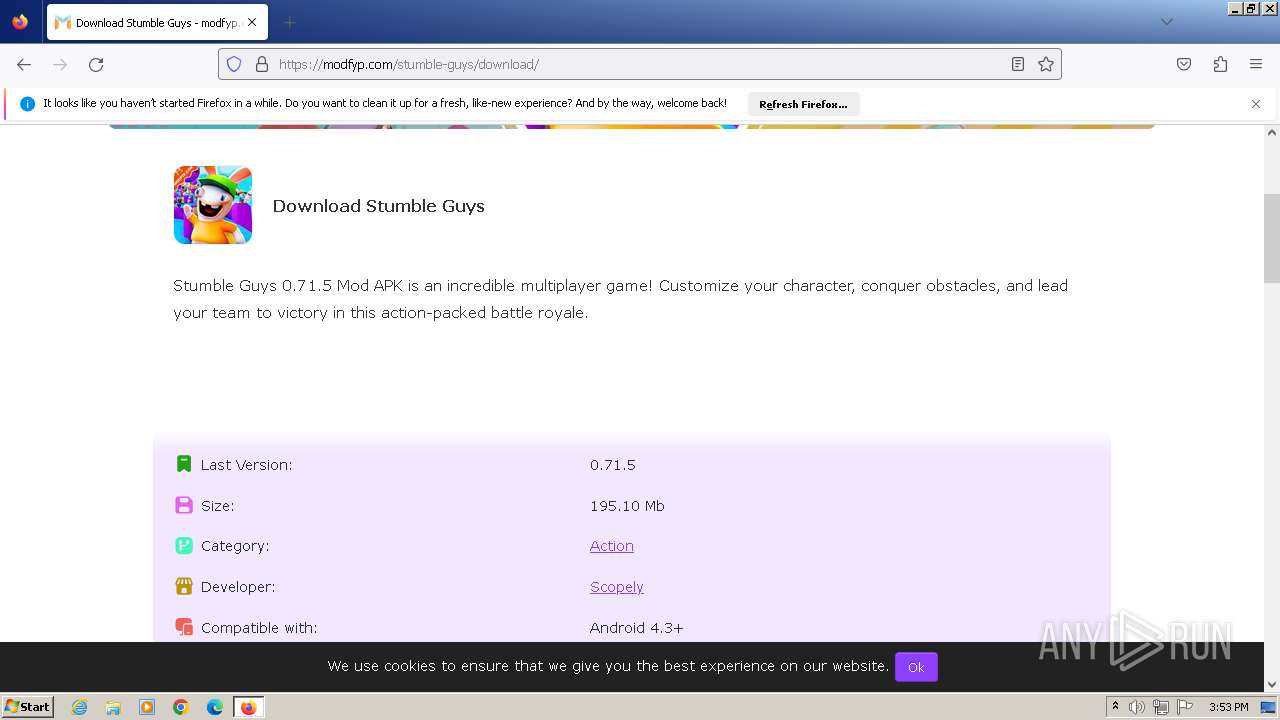This screenshot has height=720, width=1280.
Task: Click Refresh Firefox button
Action: click(x=803, y=104)
